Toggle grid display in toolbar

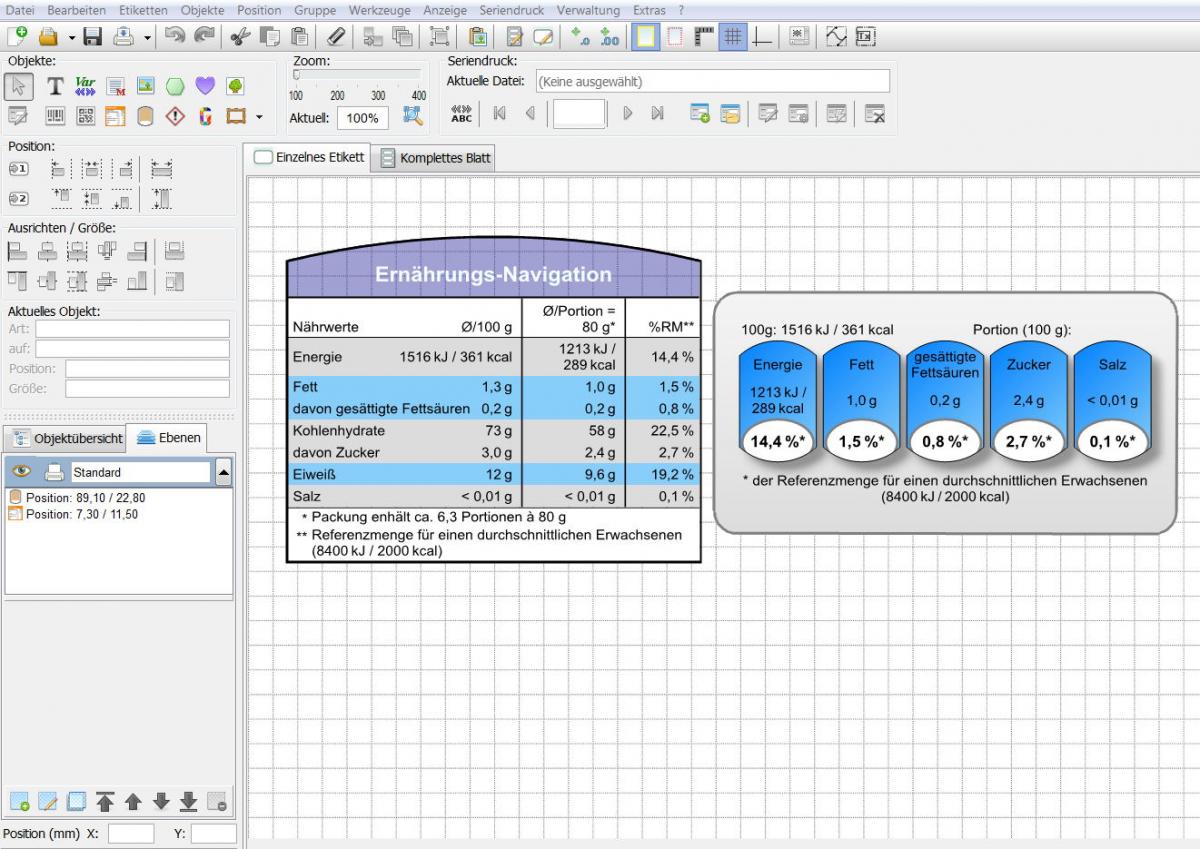733,37
